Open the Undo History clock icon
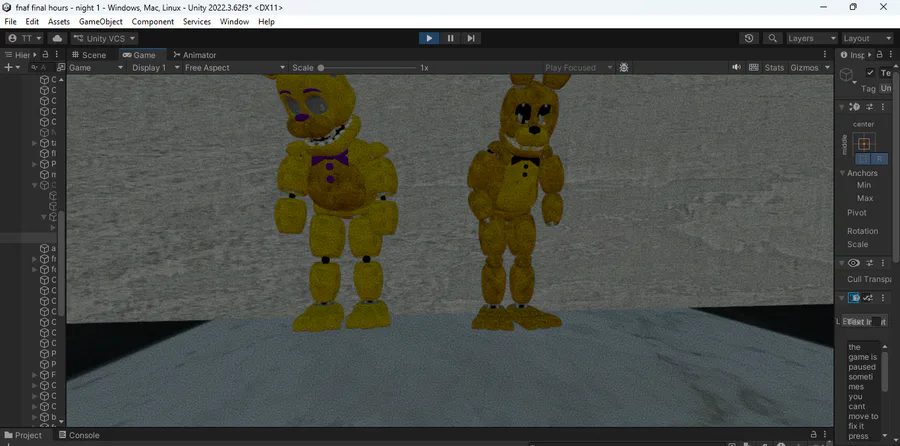The height and width of the screenshot is (446, 900). click(749, 38)
